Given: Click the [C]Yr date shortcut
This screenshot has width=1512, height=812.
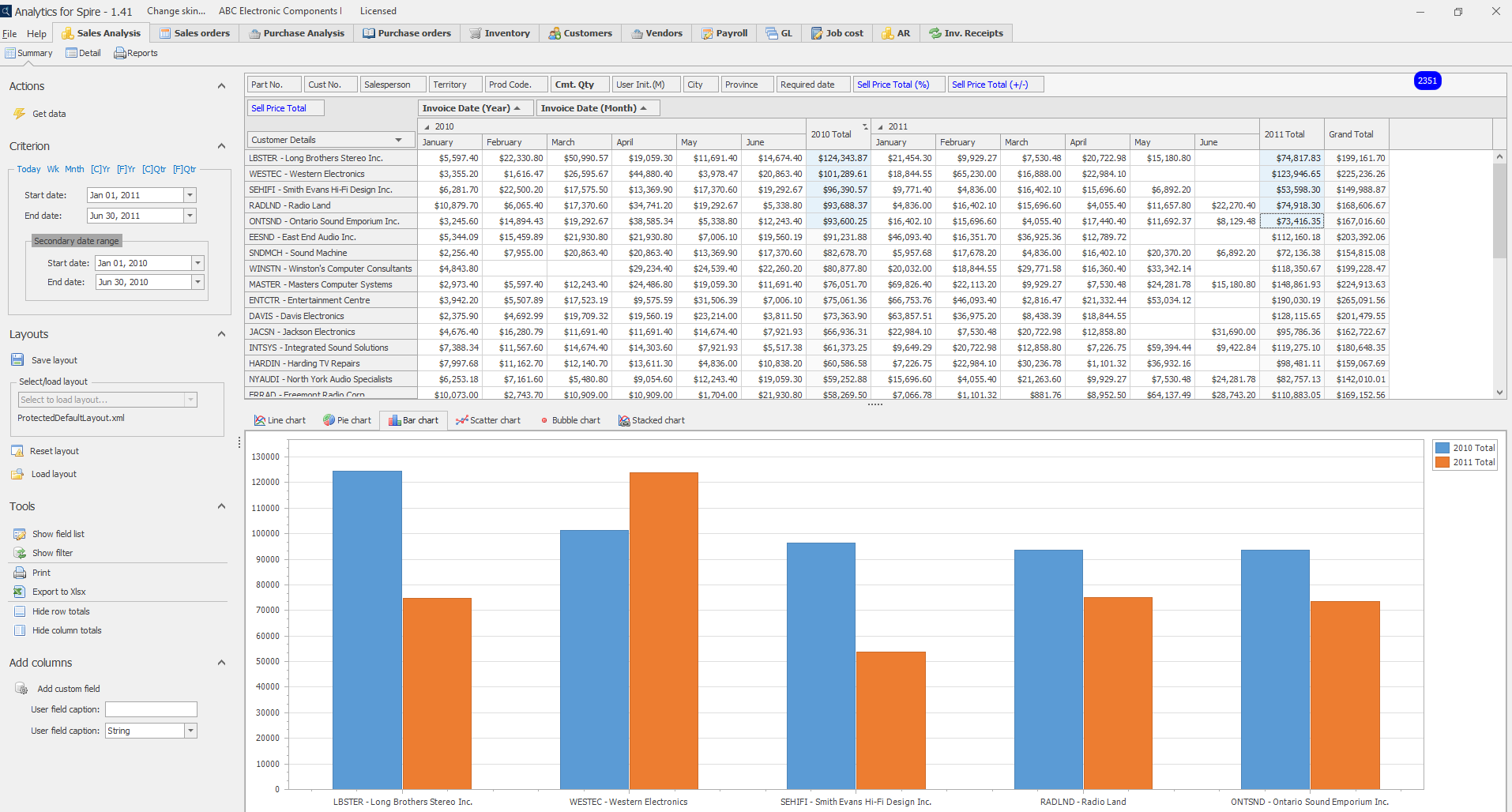Looking at the screenshot, I should [x=100, y=169].
